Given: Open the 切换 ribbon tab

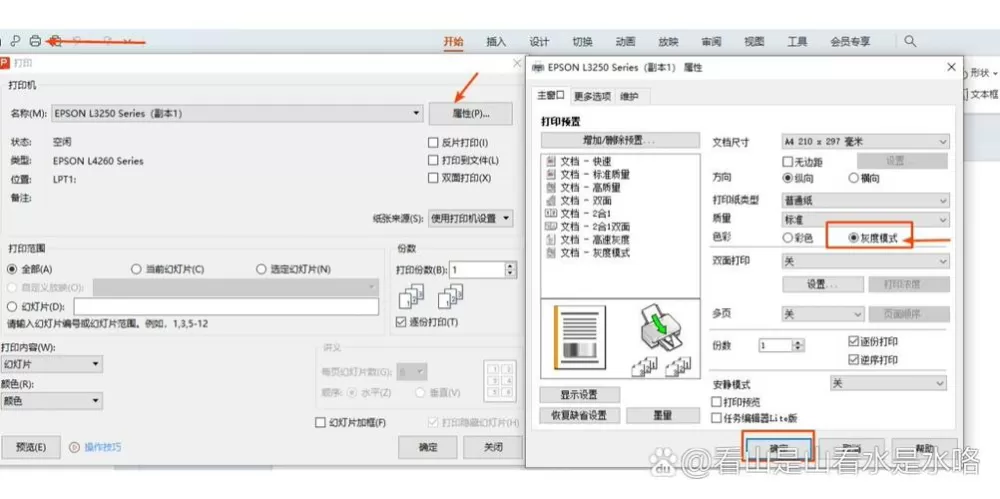Looking at the screenshot, I should pyautogui.click(x=582, y=41).
